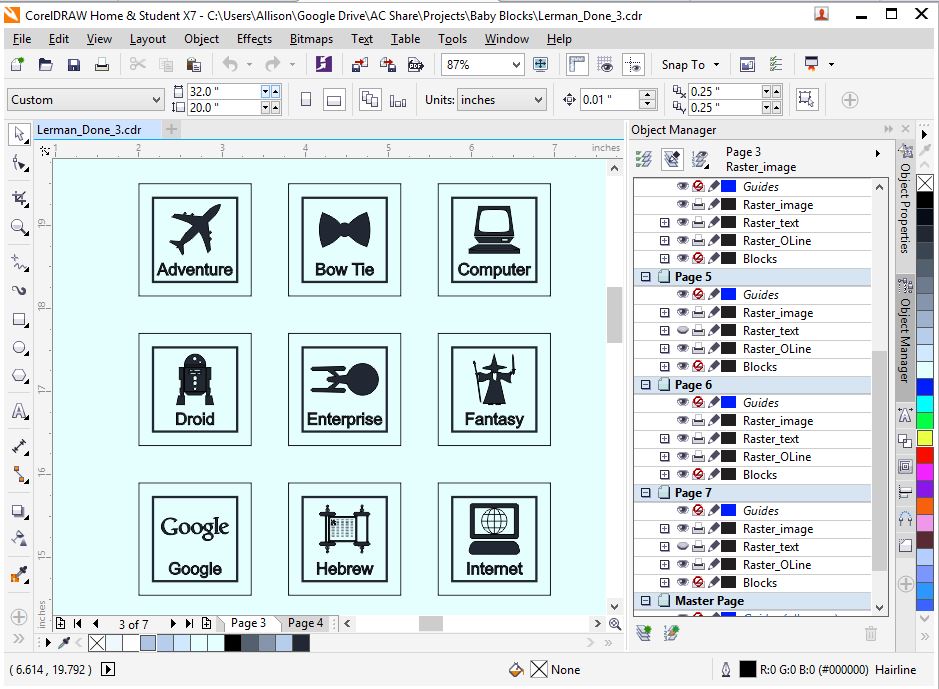
Task: Toggle visibility of Page 5 Raster_text layer
Action: (682, 330)
